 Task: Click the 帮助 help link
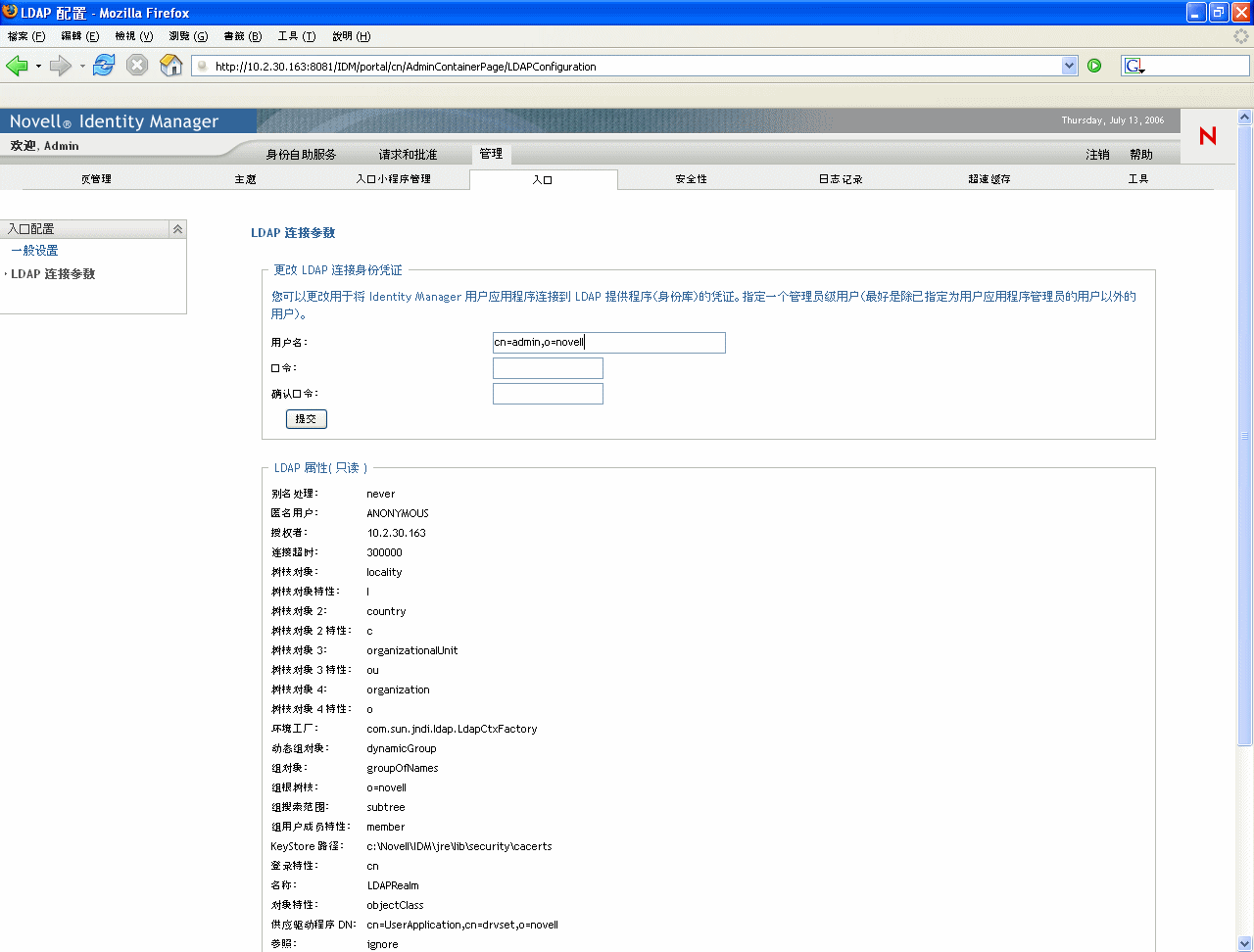(1141, 155)
